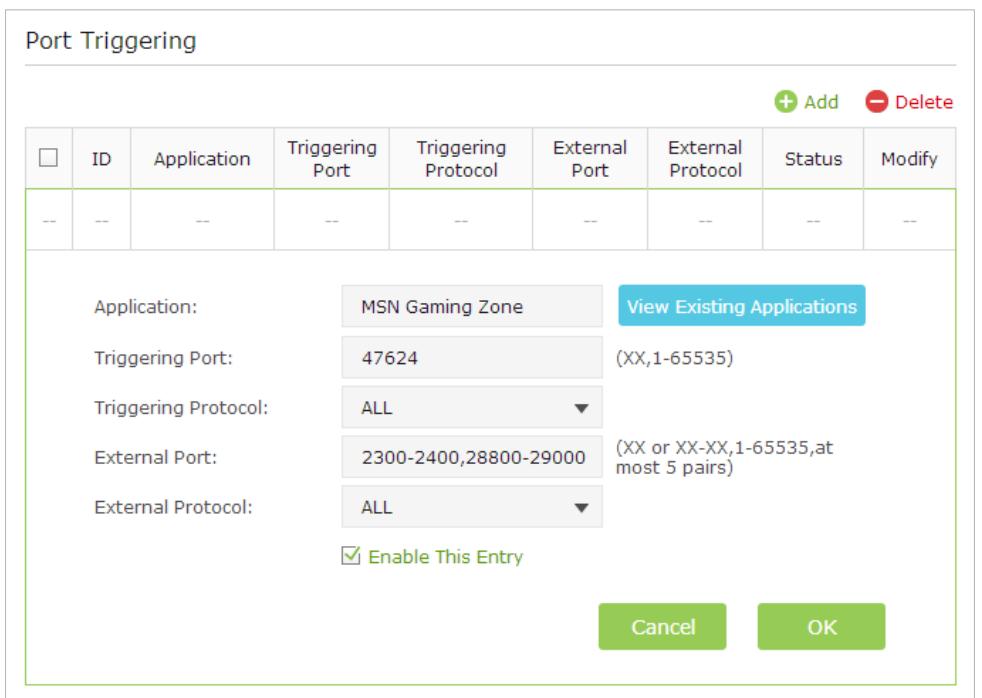982x698 pixels.
Task: Toggle the Enable This Entry checkbox
Action: (x=351, y=555)
